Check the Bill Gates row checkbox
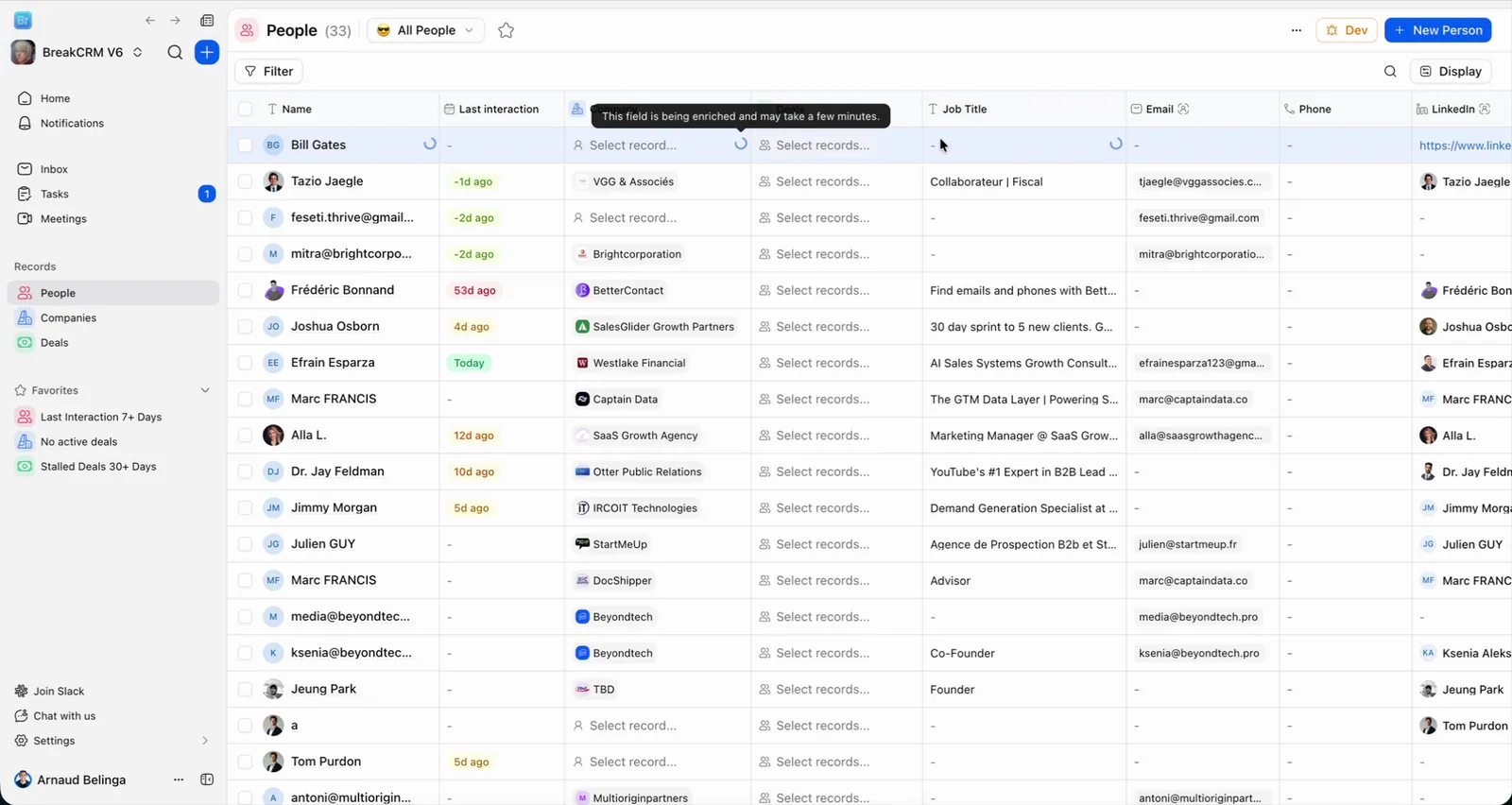This screenshot has width=1512, height=805. (x=246, y=146)
